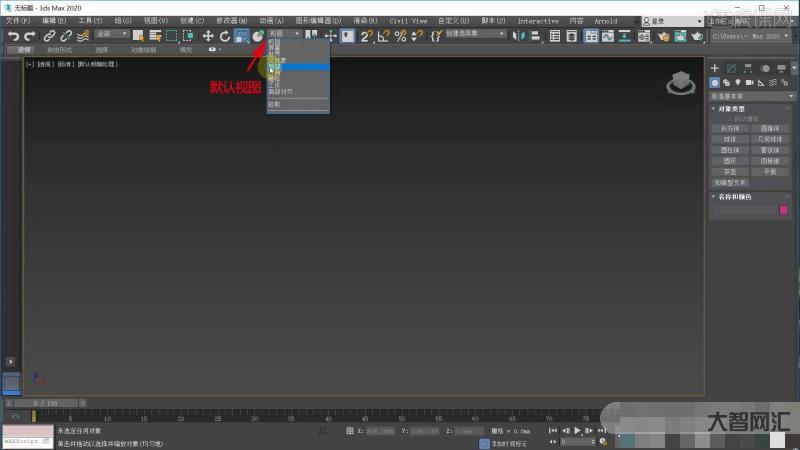
Task: Toggle the ribbon display
Action: pos(591,36)
